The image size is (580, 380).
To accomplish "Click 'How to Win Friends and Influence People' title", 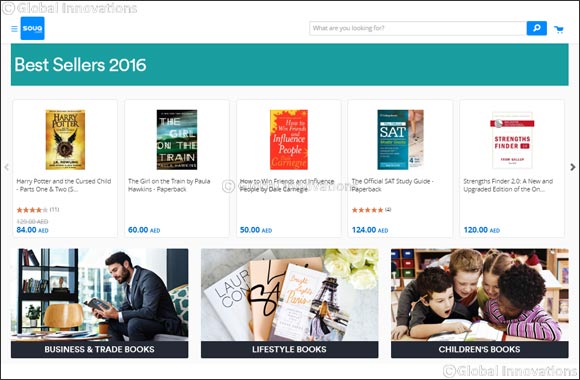I will point(287,185).
